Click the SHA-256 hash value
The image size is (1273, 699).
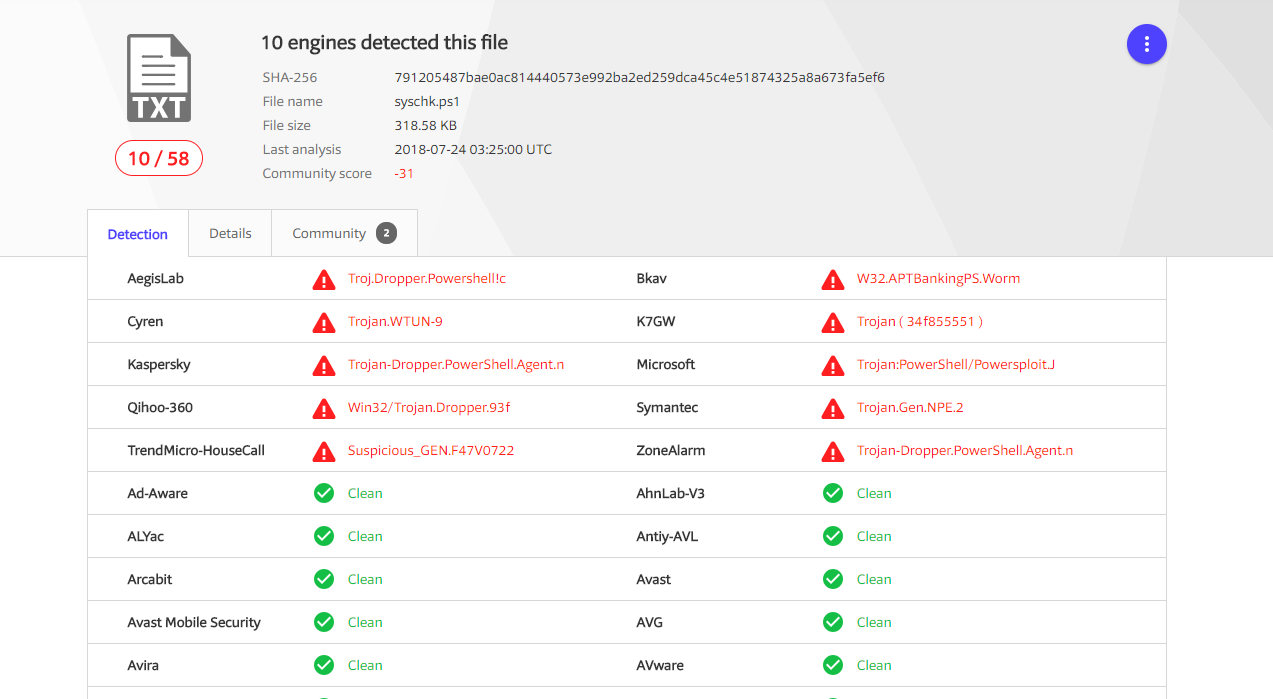pyautogui.click(x=639, y=77)
